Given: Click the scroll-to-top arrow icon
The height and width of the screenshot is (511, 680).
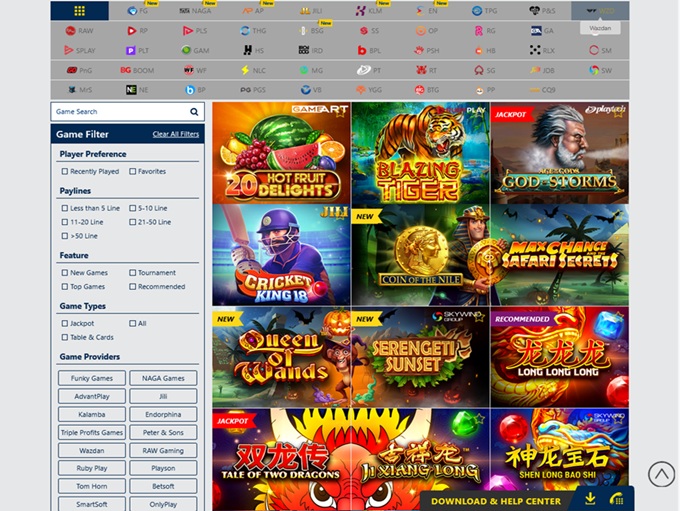Looking at the screenshot, I should click(x=661, y=474).
